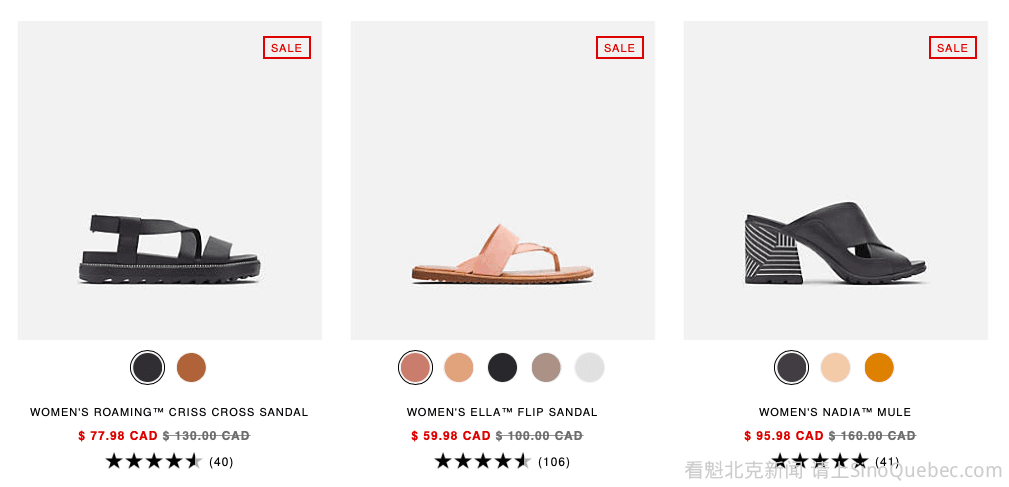This screenshot has height=487, width=1009.
Task: Click the black Nadia mule product image
Action: click(x=835, y=245)
